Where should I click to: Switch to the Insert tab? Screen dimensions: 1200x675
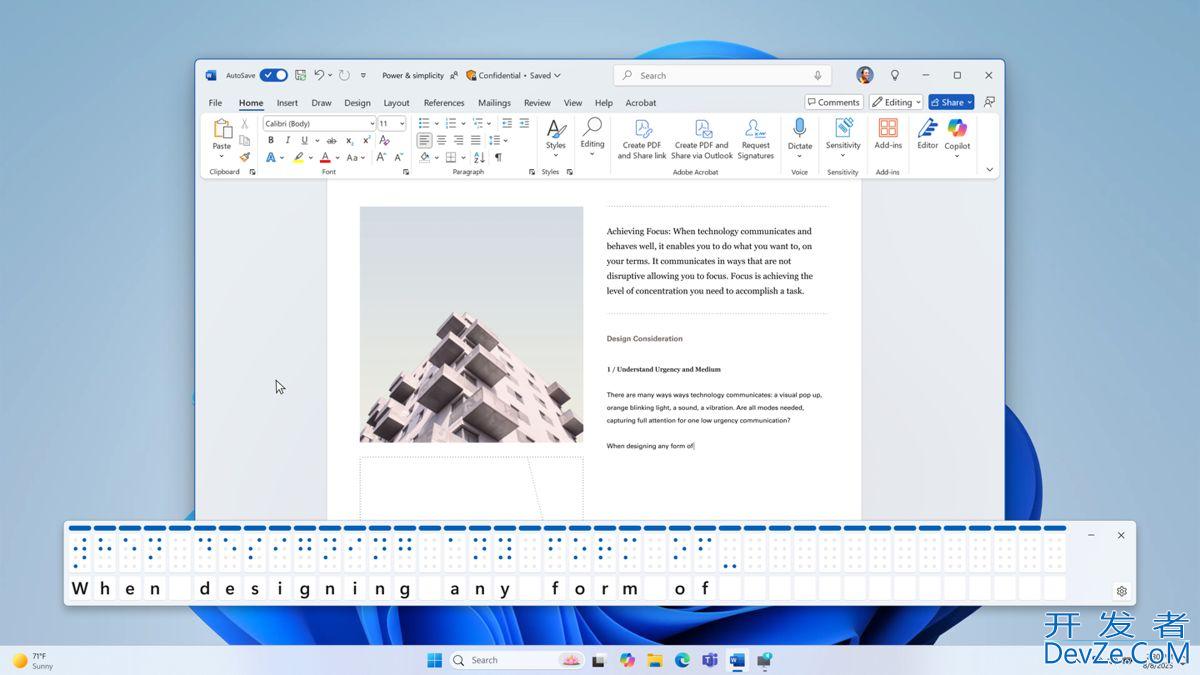[287, 103]
